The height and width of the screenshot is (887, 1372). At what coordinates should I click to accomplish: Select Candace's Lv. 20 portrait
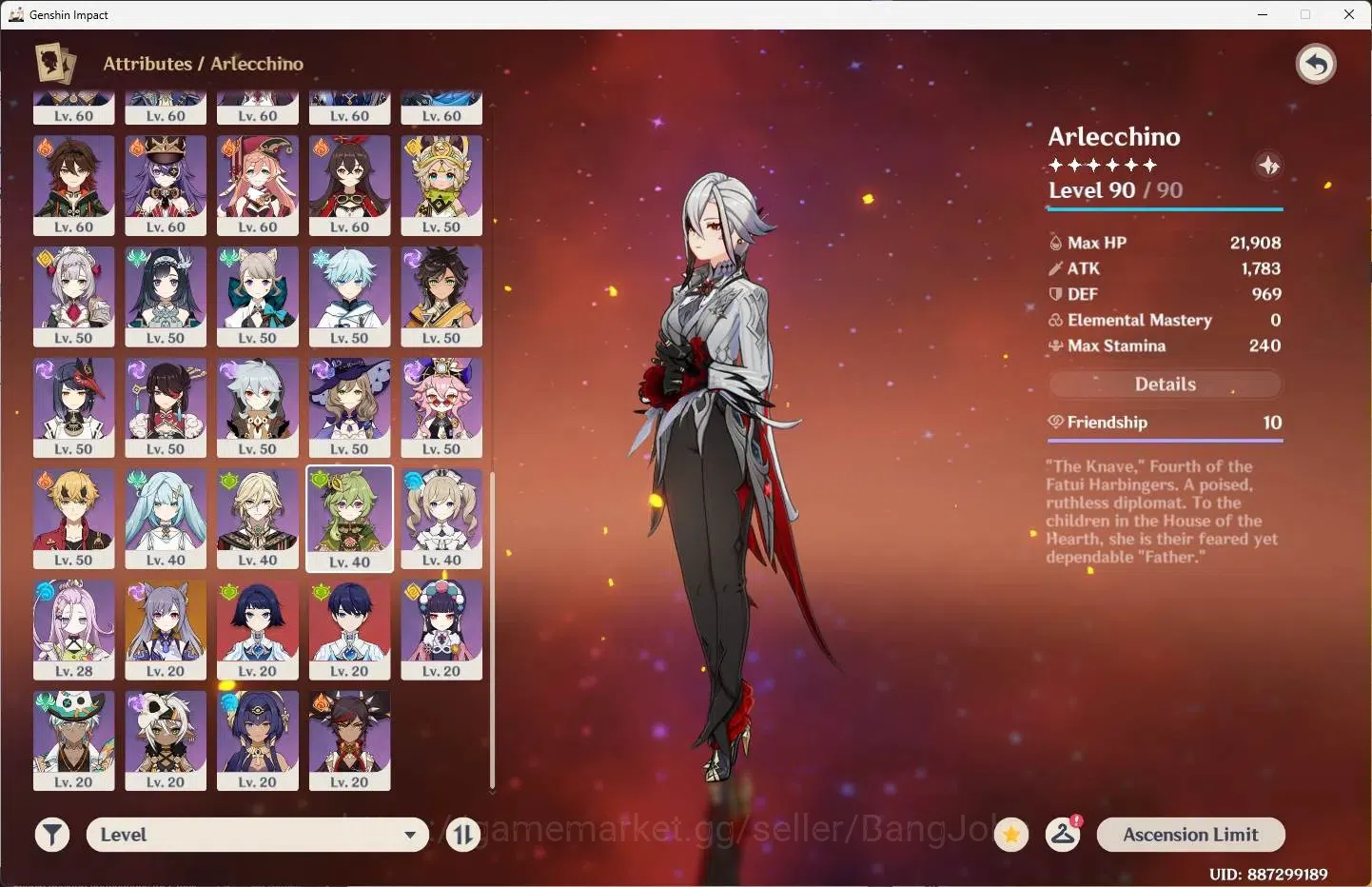point(258,741)
